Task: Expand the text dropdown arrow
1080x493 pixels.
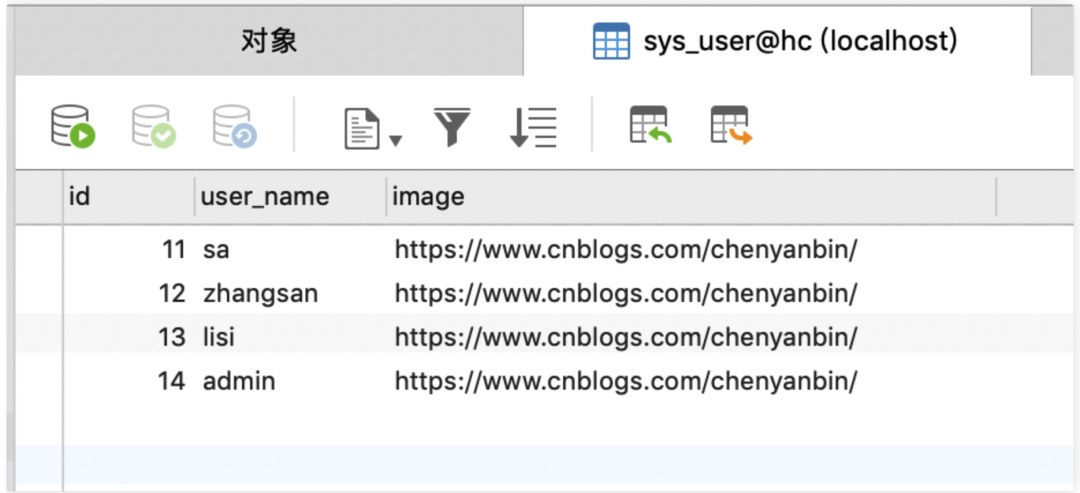Action: tap(395, 140)
